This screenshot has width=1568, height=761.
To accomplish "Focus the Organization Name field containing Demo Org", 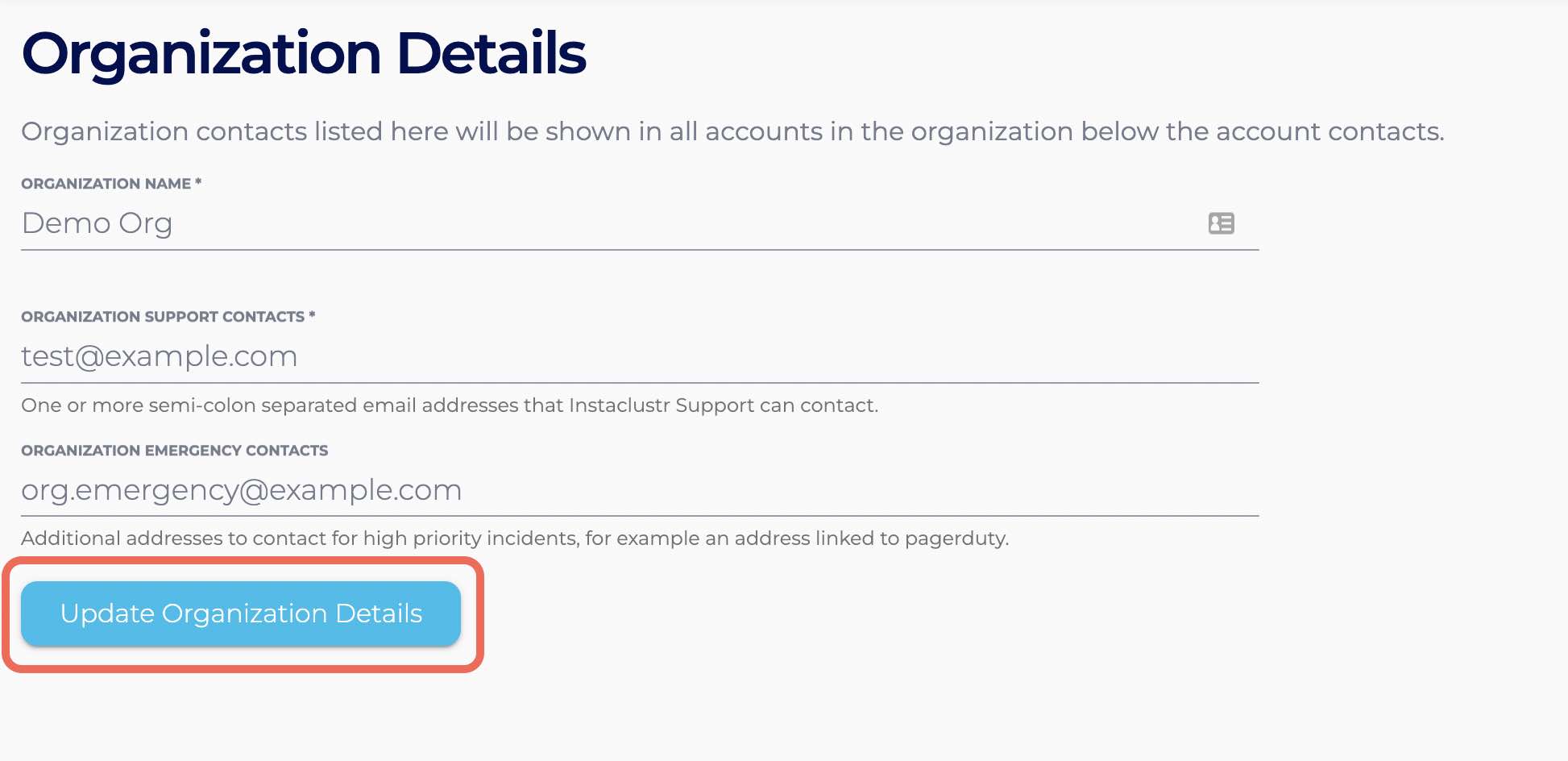I will pyautogui.click(x=564, y=223).
